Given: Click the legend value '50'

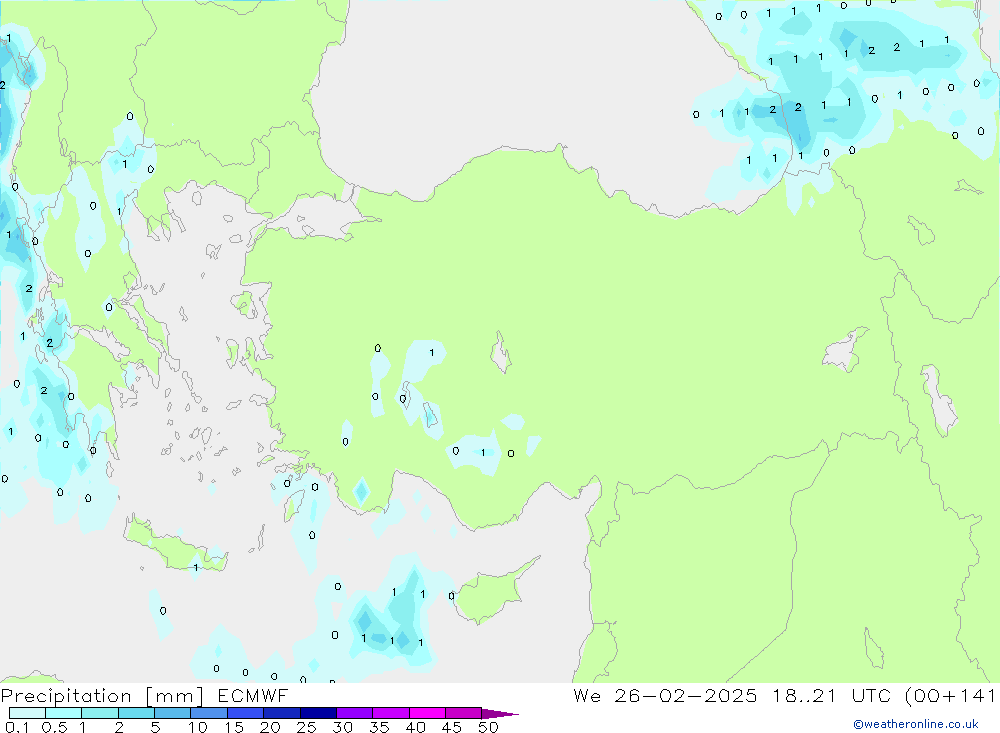Looking at the screenshot, I should (488, 727).
